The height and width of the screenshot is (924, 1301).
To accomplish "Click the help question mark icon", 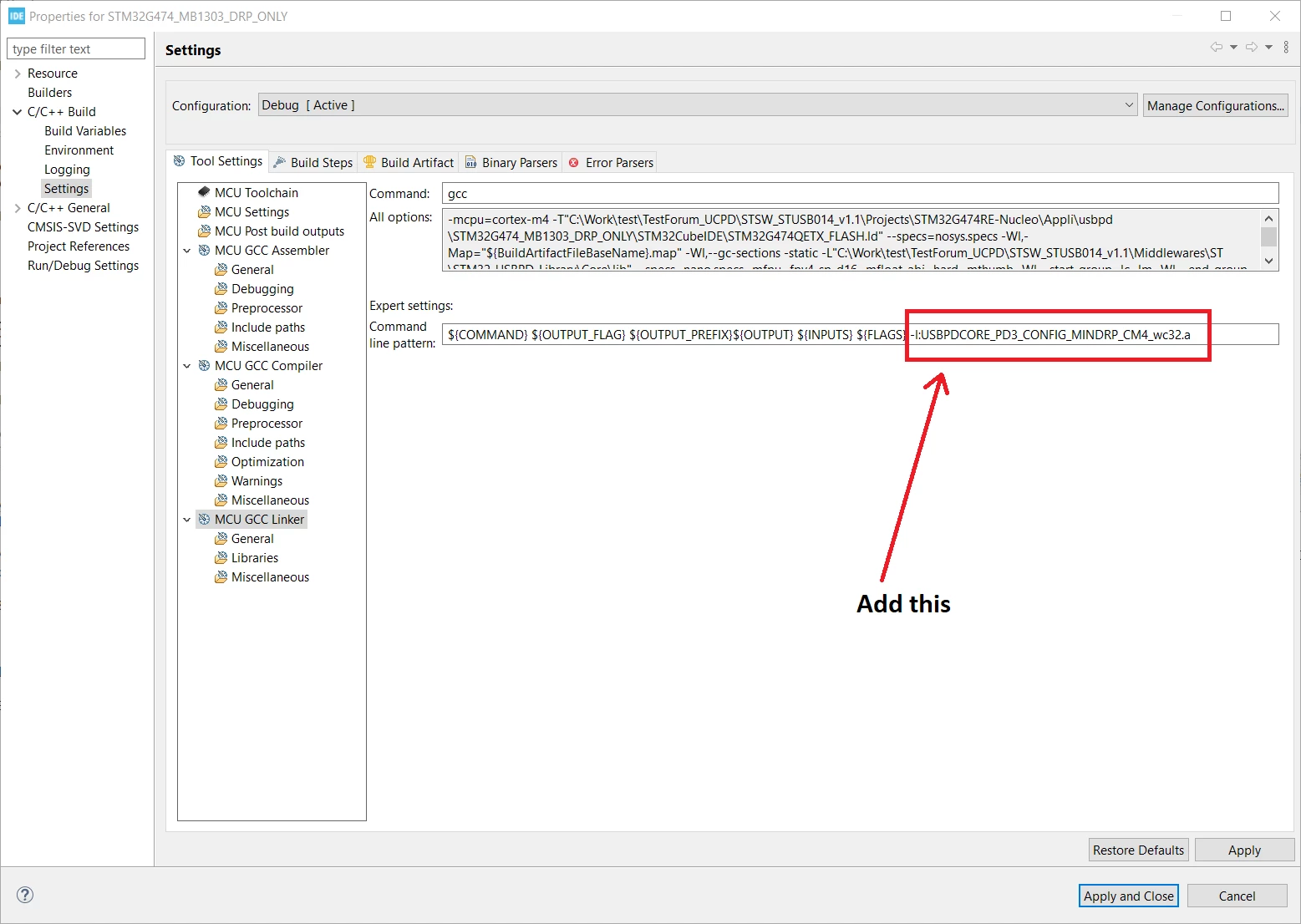I will [x=25, y=895].
